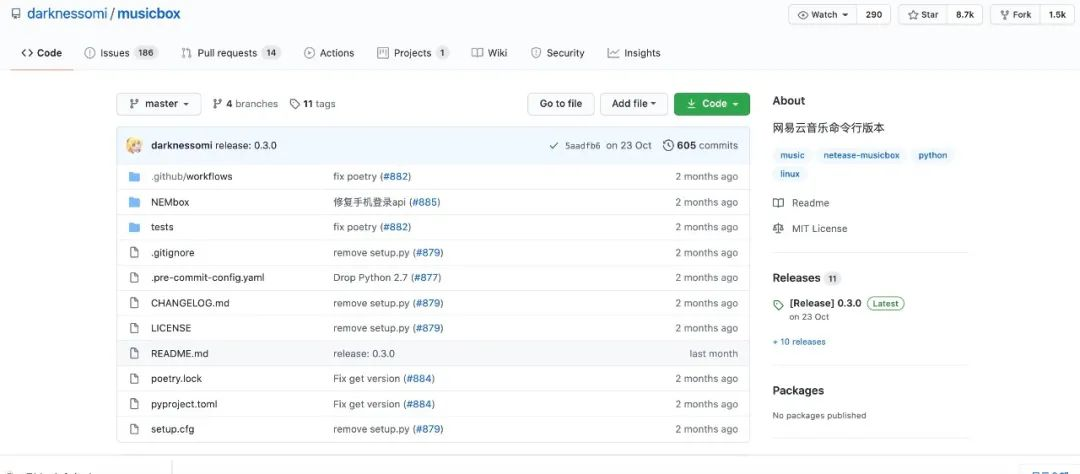Viewport: 1080px width, 474px height.
Task: View the 8.7k stargazers count
Action: (x=964, y=14)
